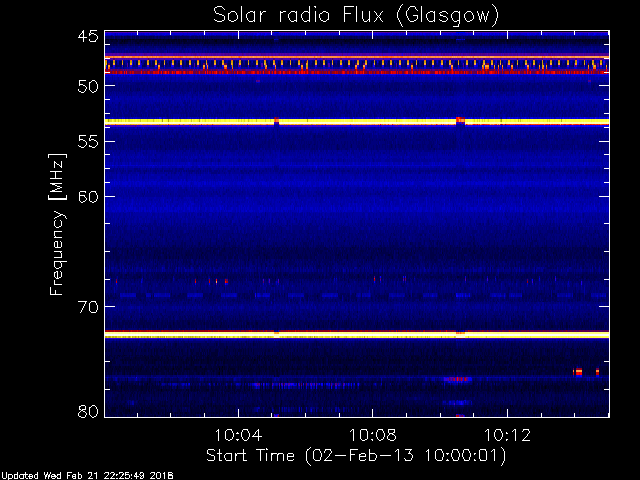Click the 50 frequency tick label
This screenshot has height=480, width=640.
point(88,86)
